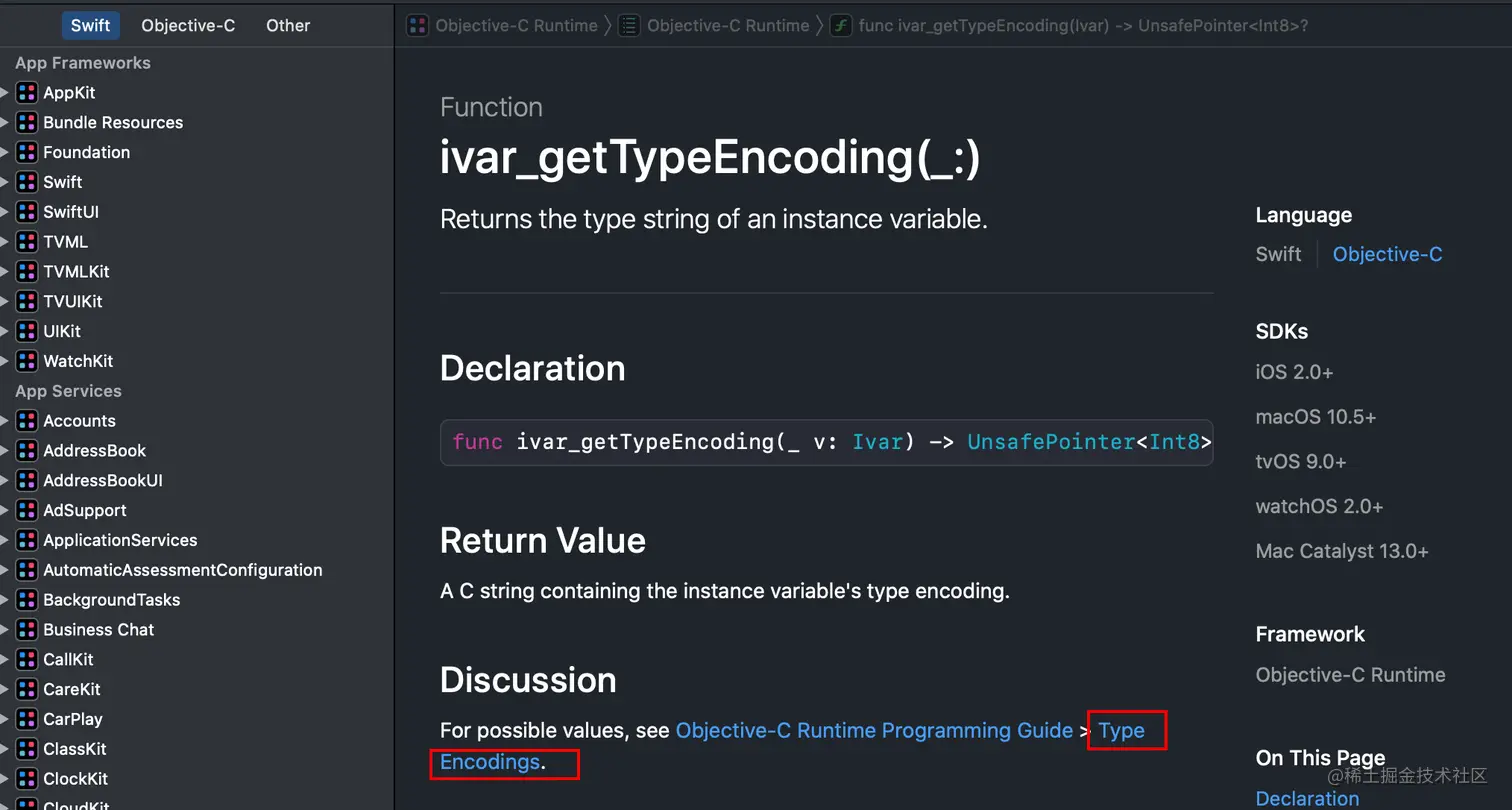The height and width of the screenshot is (810, 1512).
Task: Select the BackgroundTasks row
Action: (197, 600)
